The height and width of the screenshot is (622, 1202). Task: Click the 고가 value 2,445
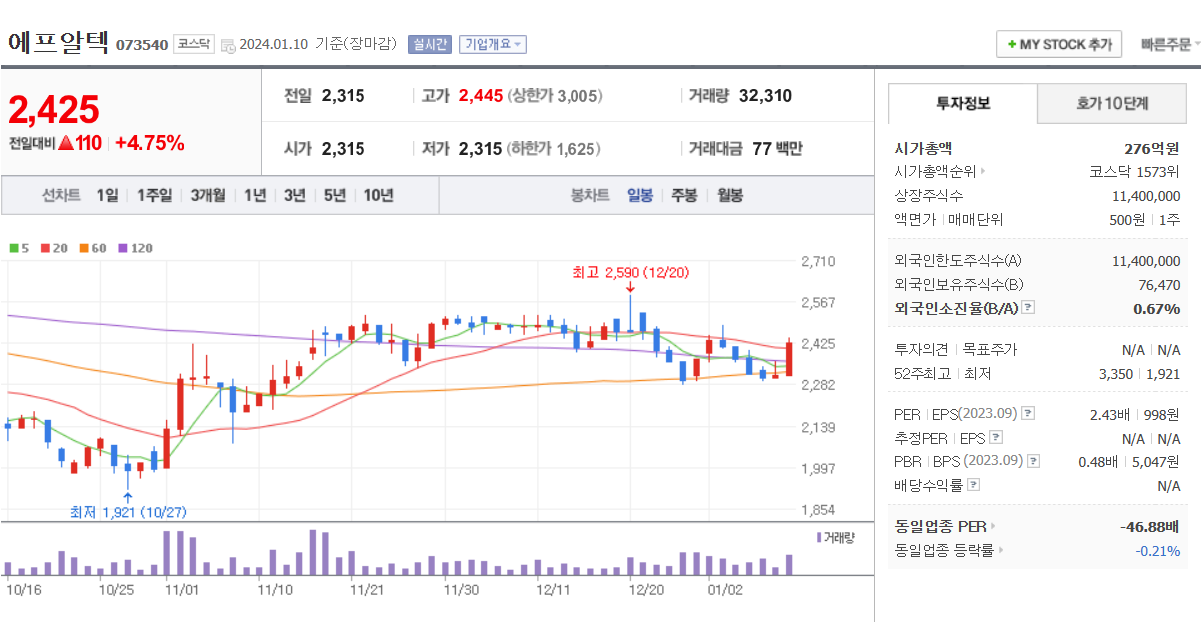click(x=481, y=96)
